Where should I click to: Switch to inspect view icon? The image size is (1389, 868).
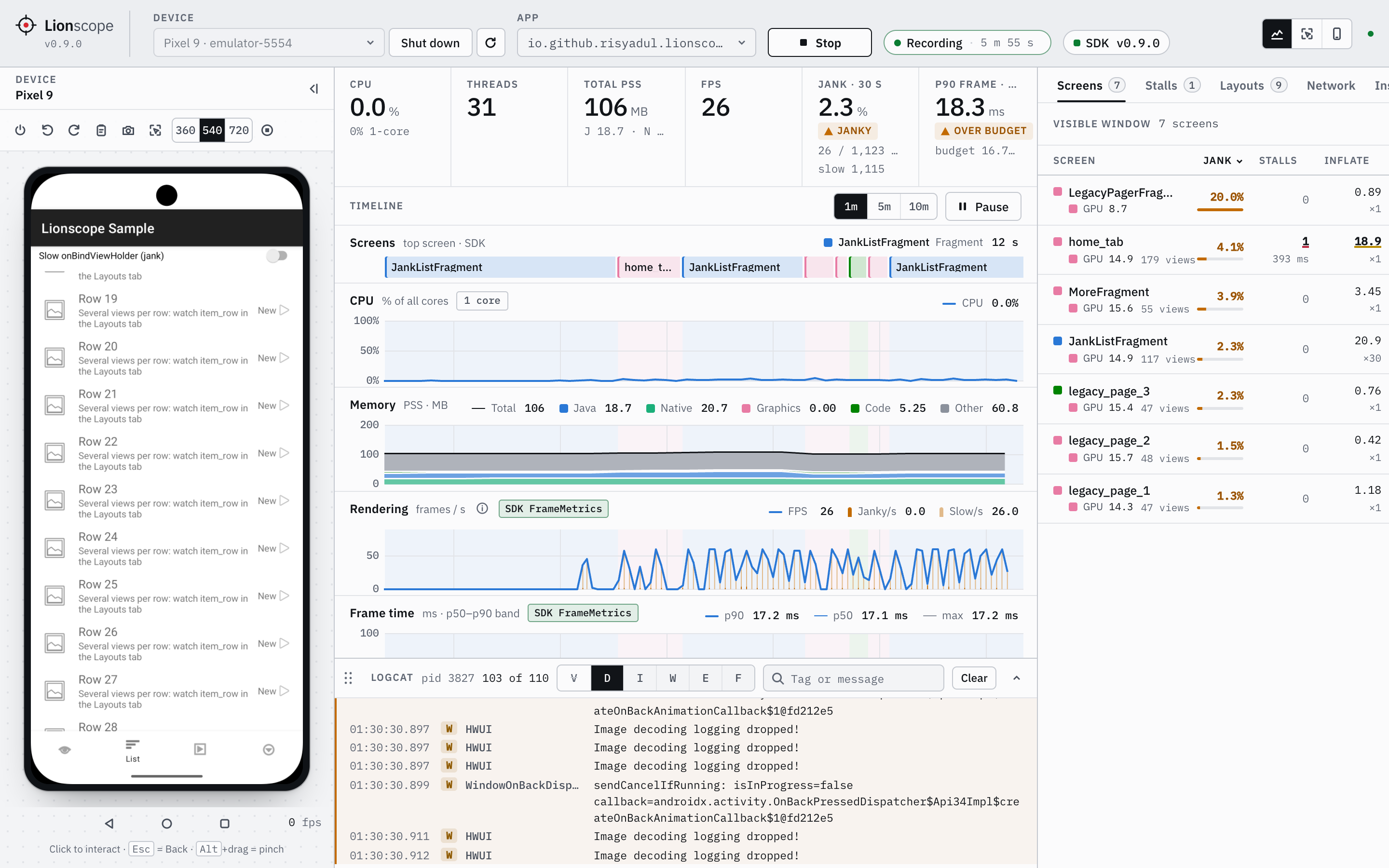point(1307,34)
